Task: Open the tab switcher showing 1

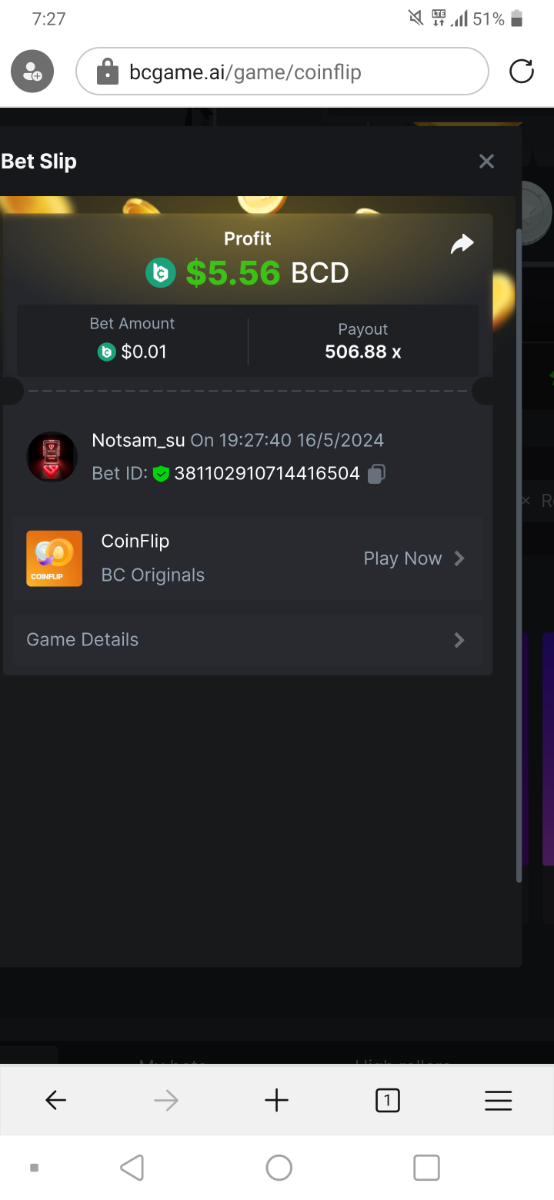Action: [387, 1101]
